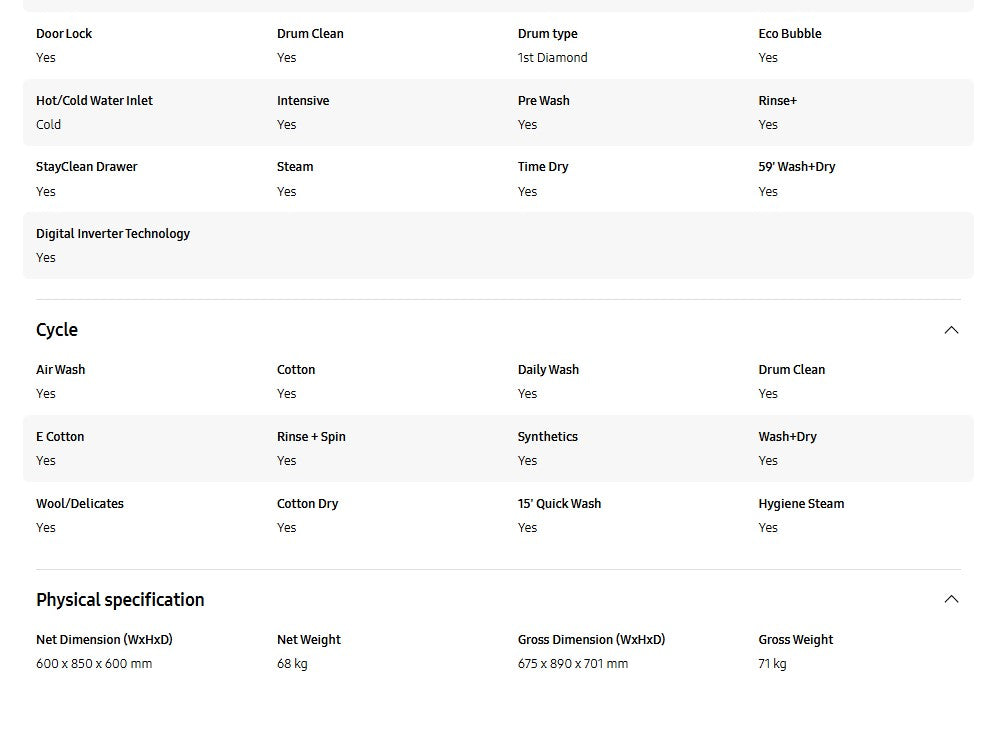Click the StayClean Drawer label
Viewport: 997px width, 738px height.
tap(87, 167)
